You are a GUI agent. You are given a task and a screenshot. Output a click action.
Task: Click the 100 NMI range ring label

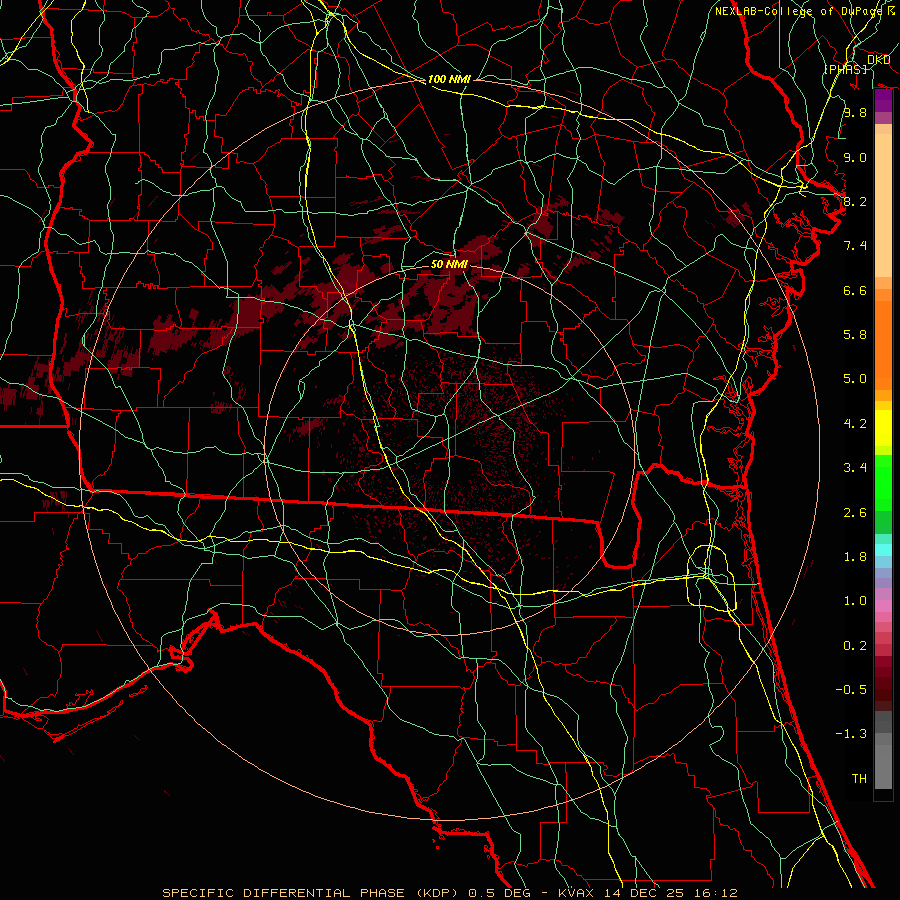(449, 79)
